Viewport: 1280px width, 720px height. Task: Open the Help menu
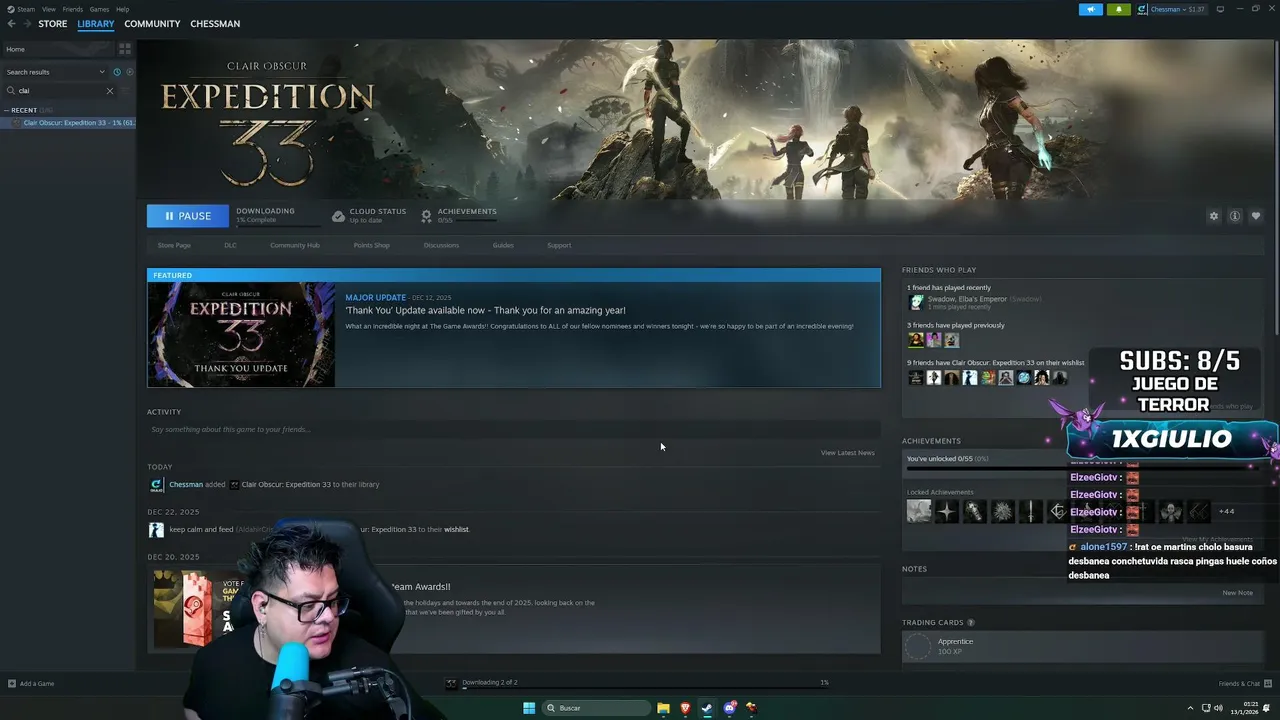point(122,9)
